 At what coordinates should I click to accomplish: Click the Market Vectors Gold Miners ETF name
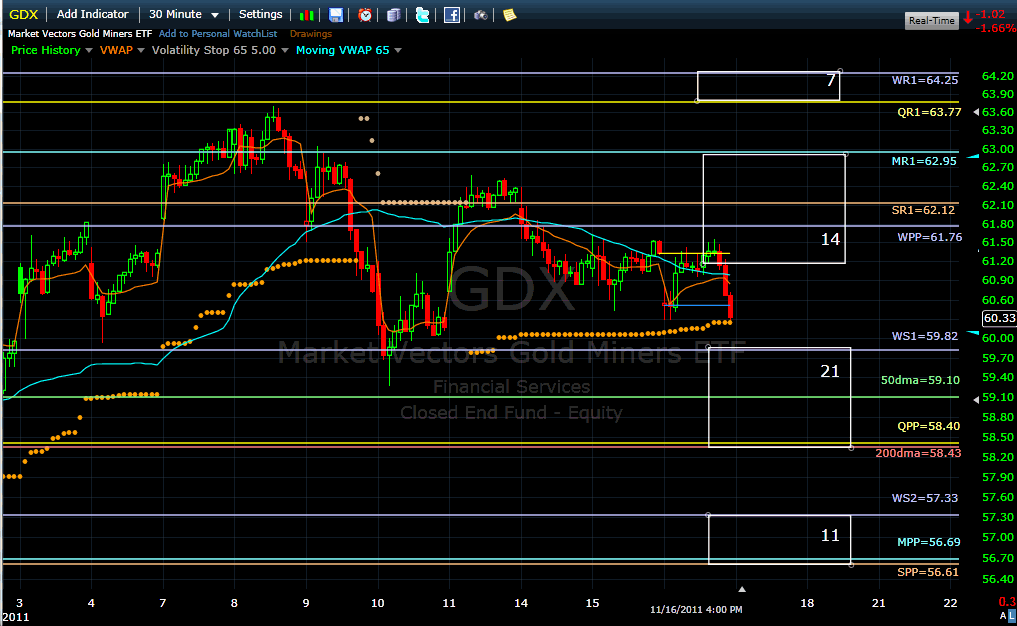(80, 34)
